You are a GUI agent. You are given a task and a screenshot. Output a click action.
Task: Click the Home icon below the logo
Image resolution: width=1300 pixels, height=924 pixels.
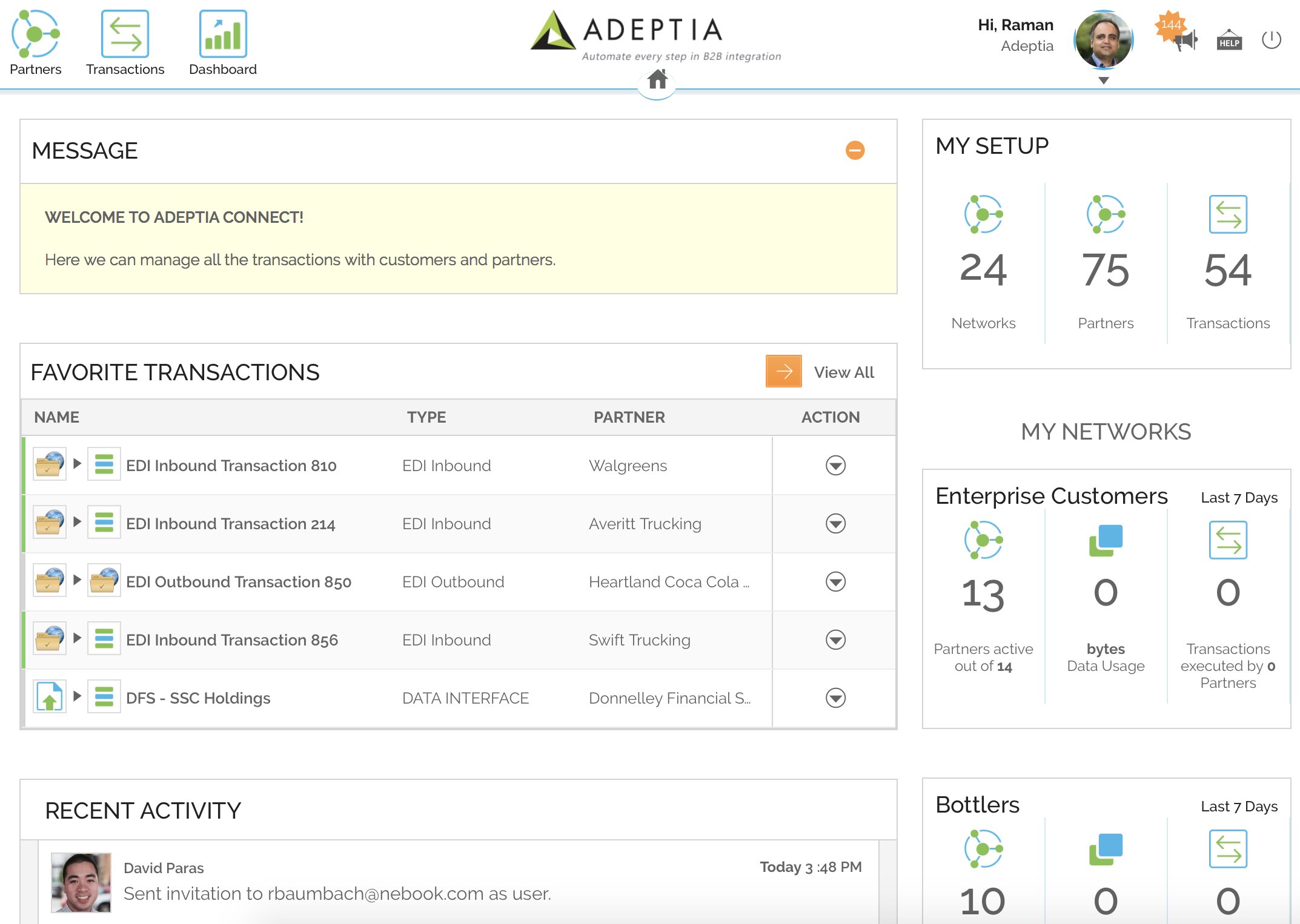[x=657, y=80]
